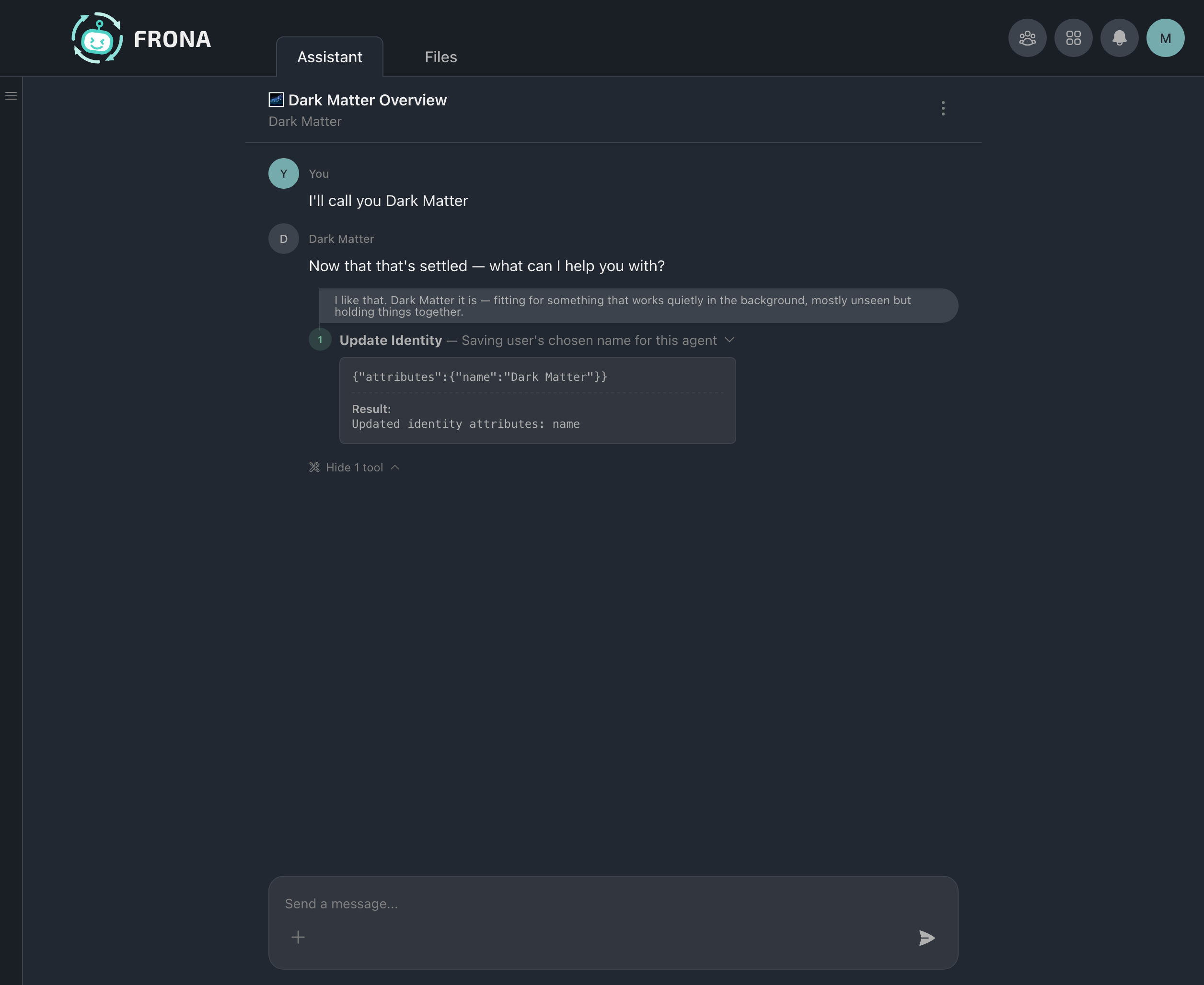
Task: Click the galaxy emoji in the conversation title
Action: pyautogui.click(x=277, y=99)
